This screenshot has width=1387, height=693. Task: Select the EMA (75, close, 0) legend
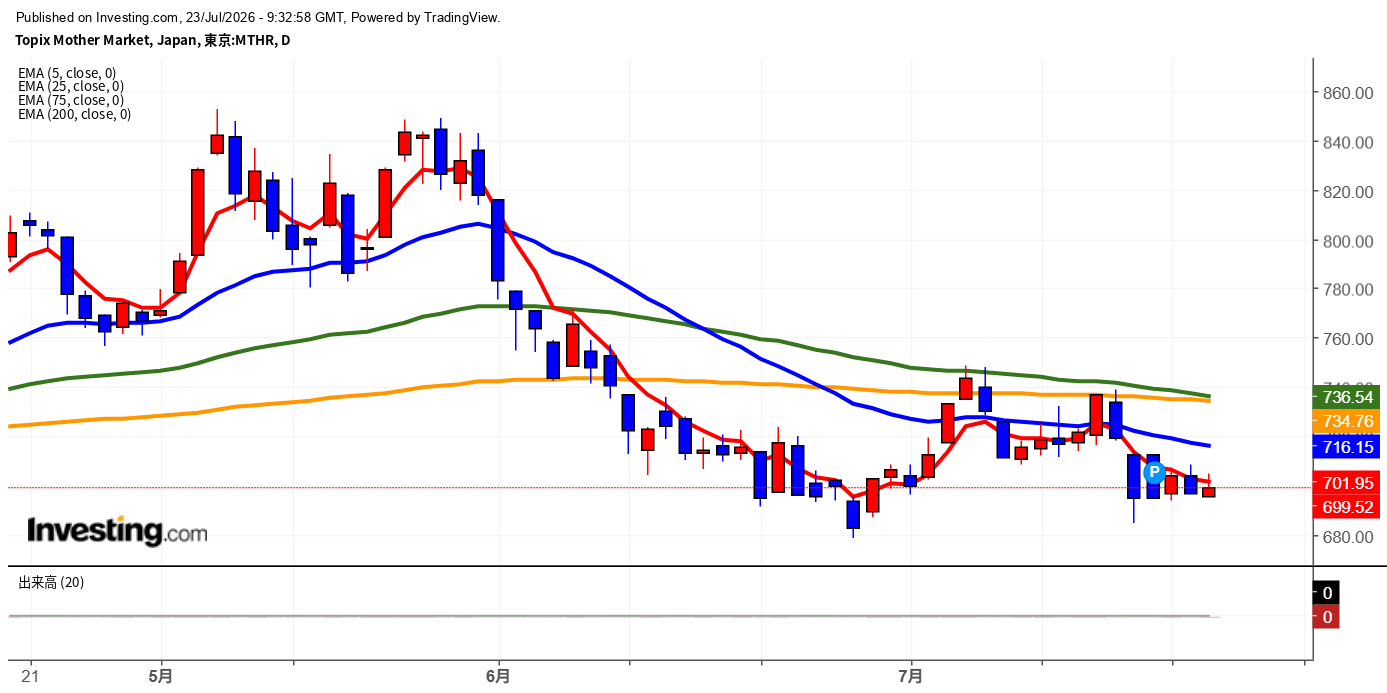pos(71,100)
